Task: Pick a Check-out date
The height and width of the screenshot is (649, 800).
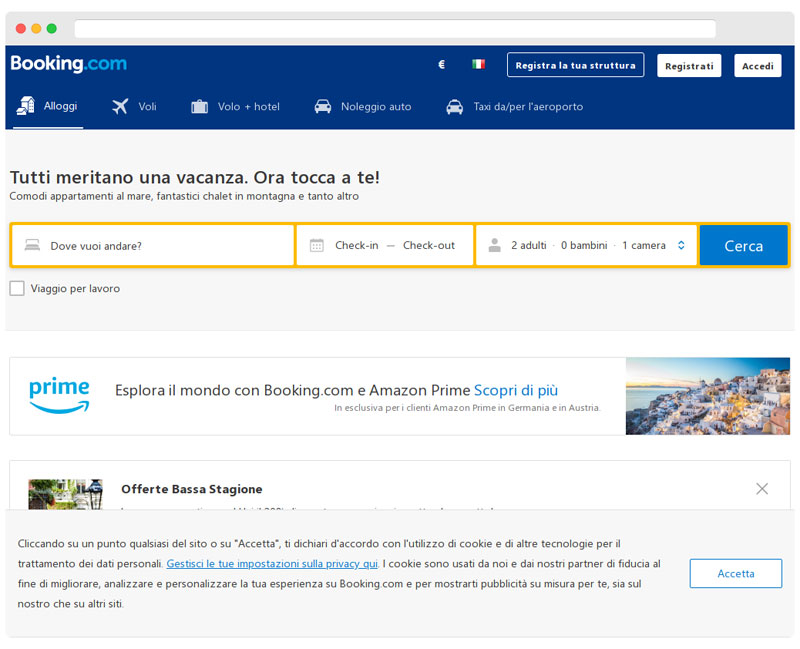Action: pos(429,245)
